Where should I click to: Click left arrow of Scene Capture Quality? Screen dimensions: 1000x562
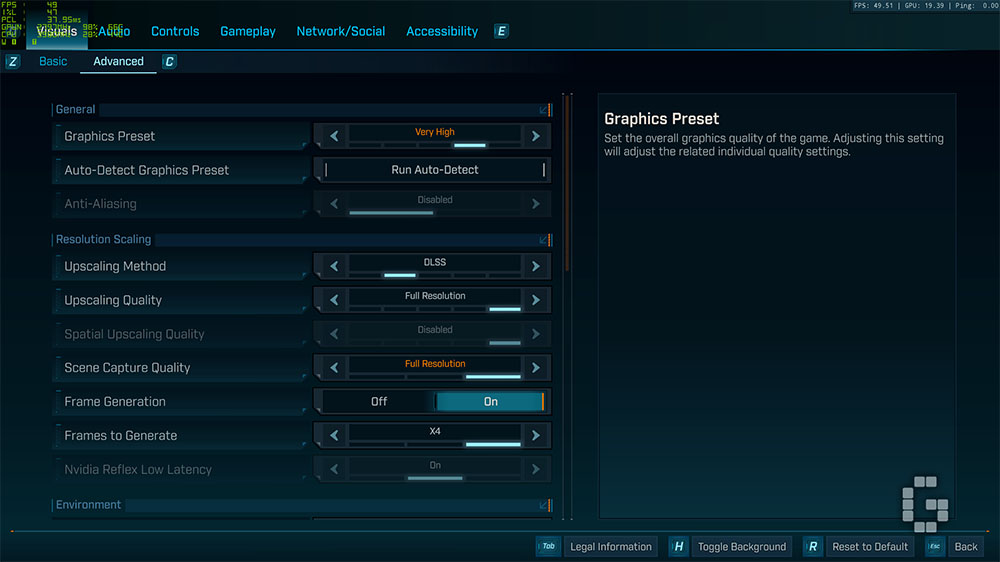pyautogui.click(x=334, y=367)
